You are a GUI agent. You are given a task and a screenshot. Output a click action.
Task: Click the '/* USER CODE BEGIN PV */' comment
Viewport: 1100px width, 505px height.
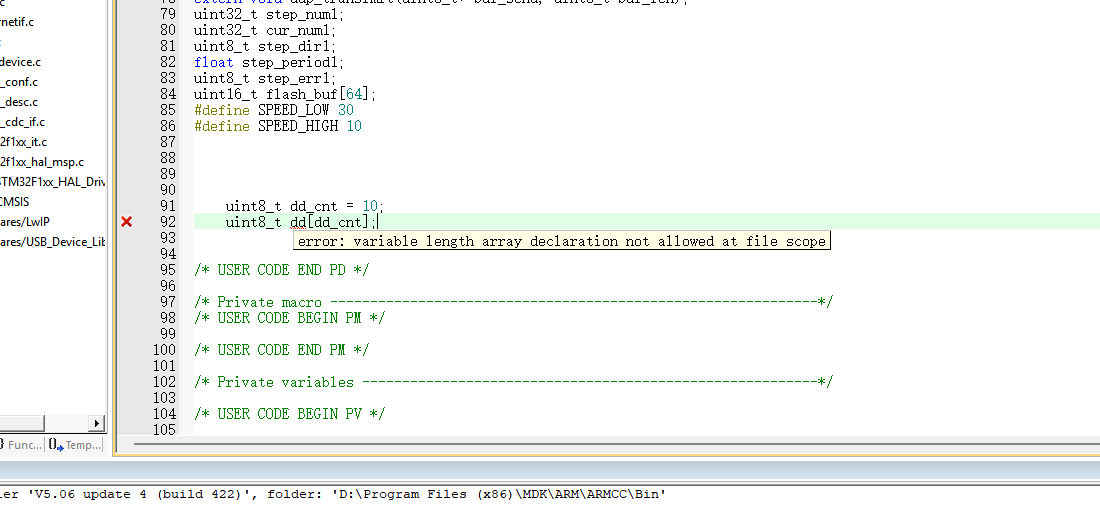[x=290, y=414]
